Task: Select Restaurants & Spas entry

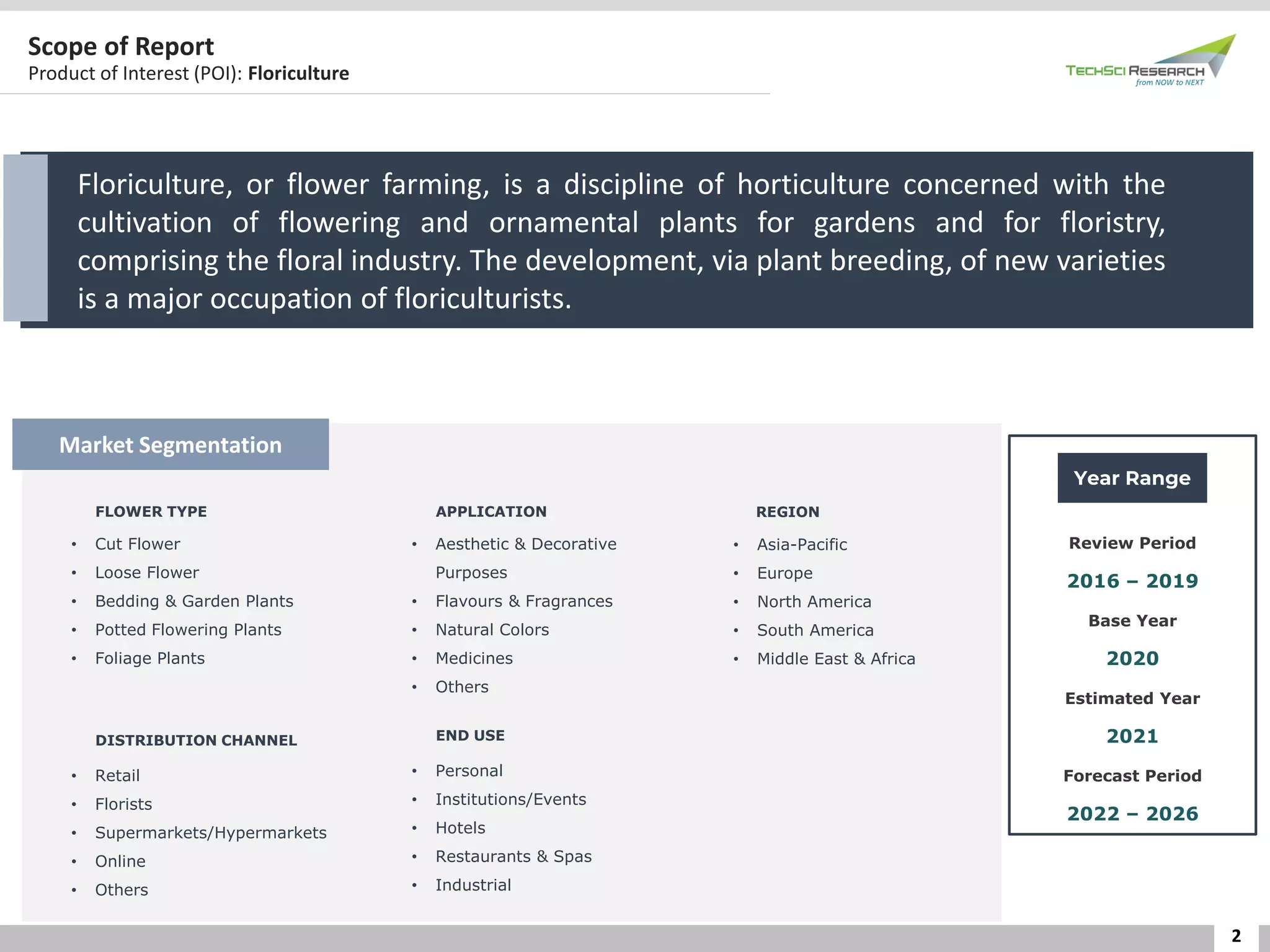Action: pos(513,857)
